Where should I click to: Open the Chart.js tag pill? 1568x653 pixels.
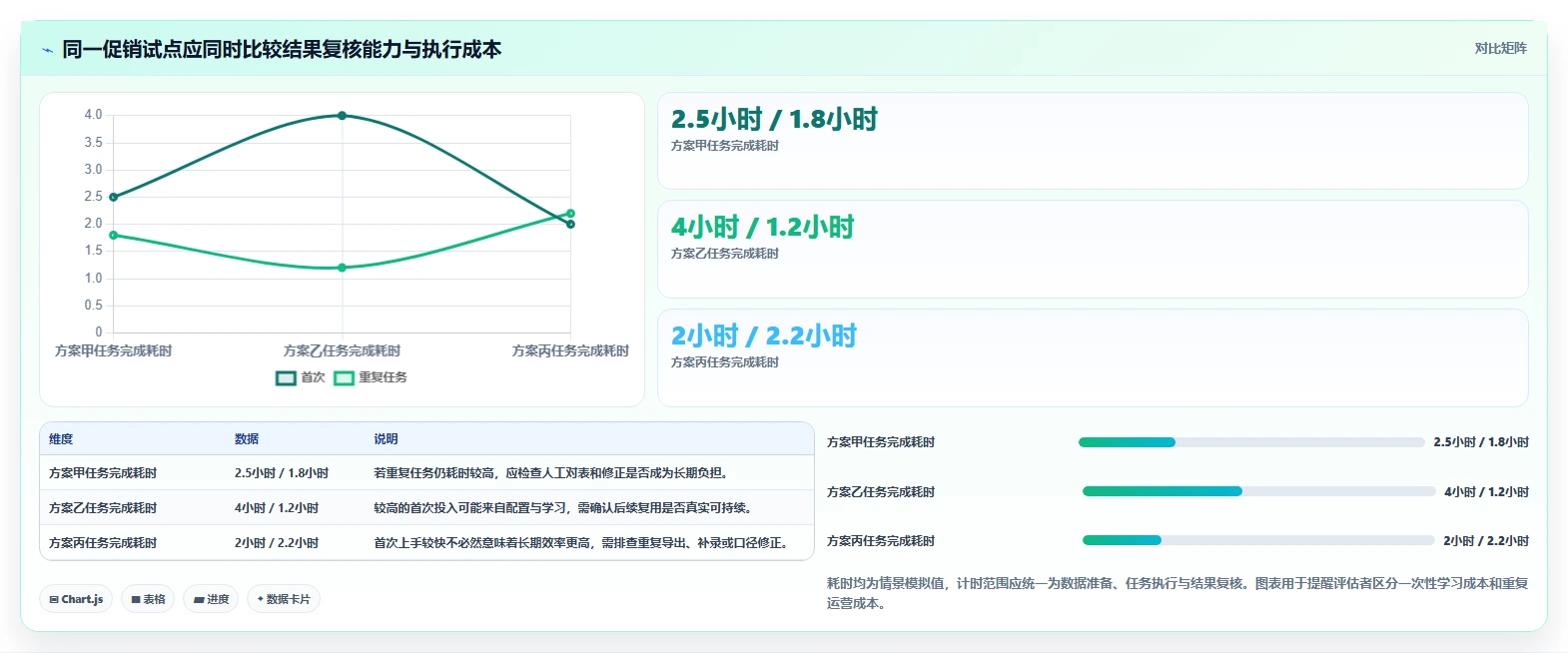[x=76, y=599]
